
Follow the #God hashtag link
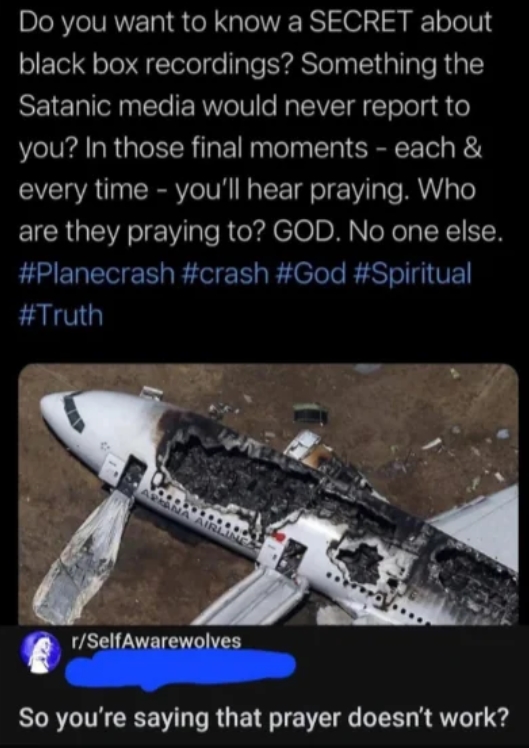[311, 274]
